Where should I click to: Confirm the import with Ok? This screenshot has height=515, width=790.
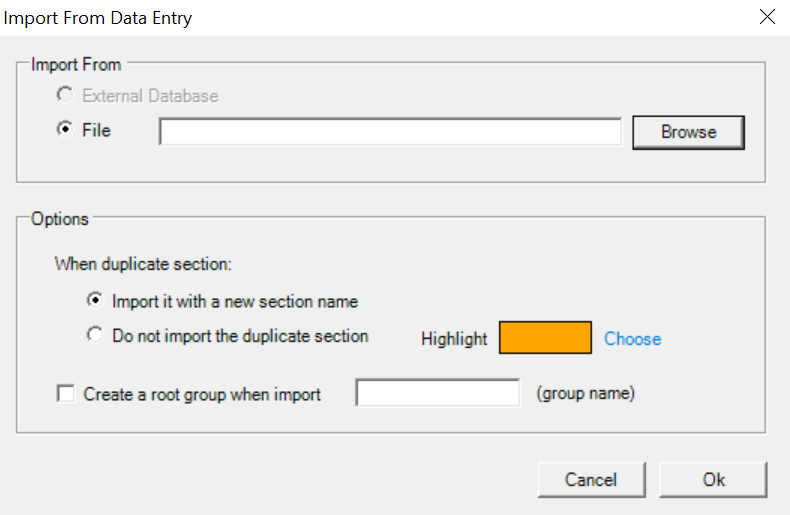713,480
